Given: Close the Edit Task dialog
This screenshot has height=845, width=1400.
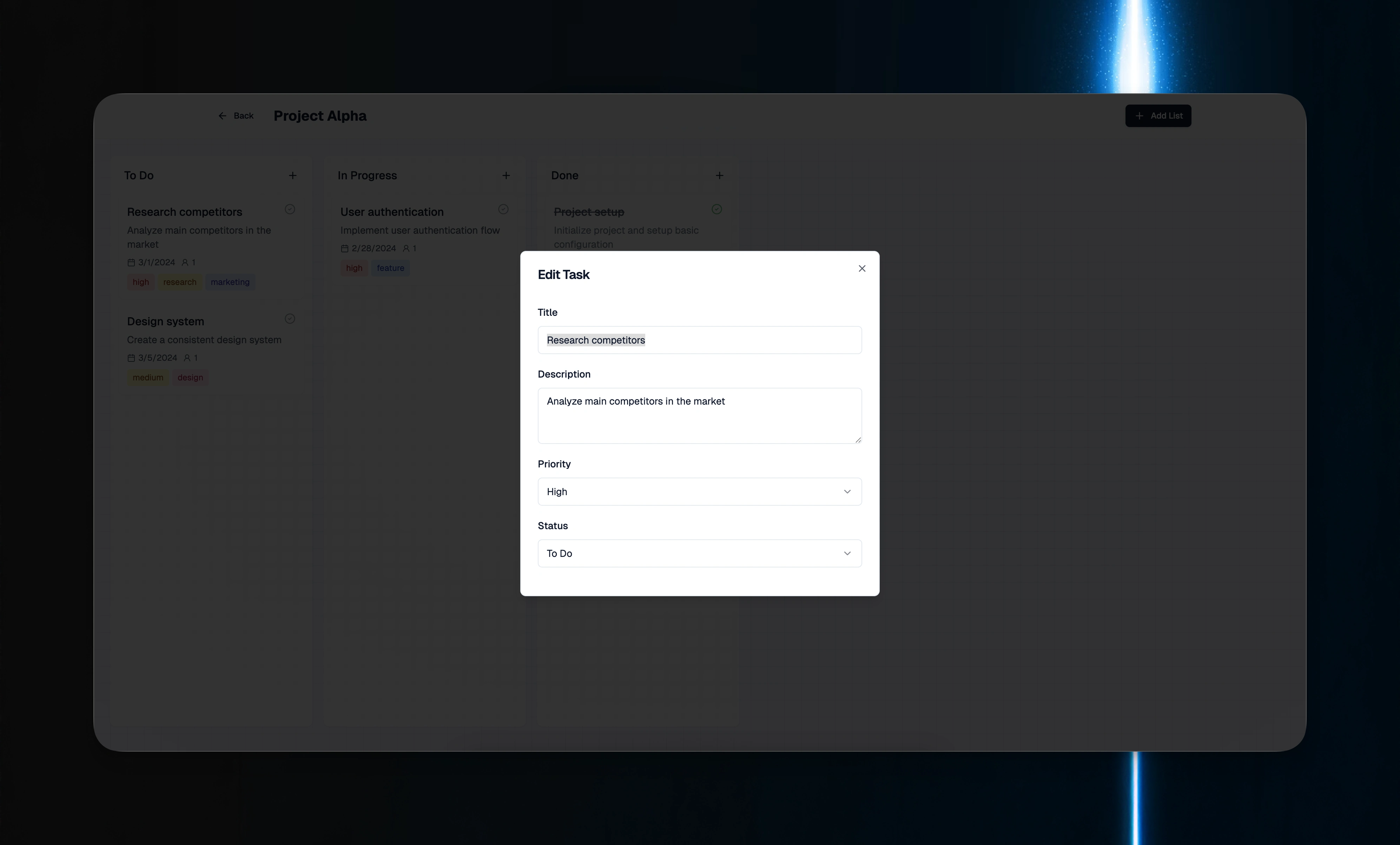Looking at the screenshot, I should pyautogui.click(x=862, y=268).
